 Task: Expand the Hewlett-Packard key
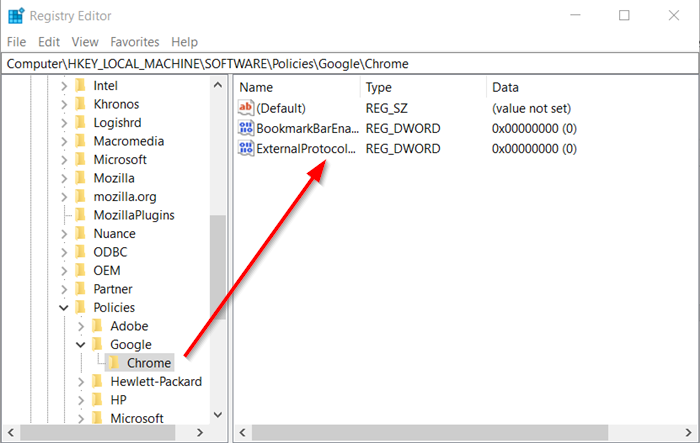[80, 382]
